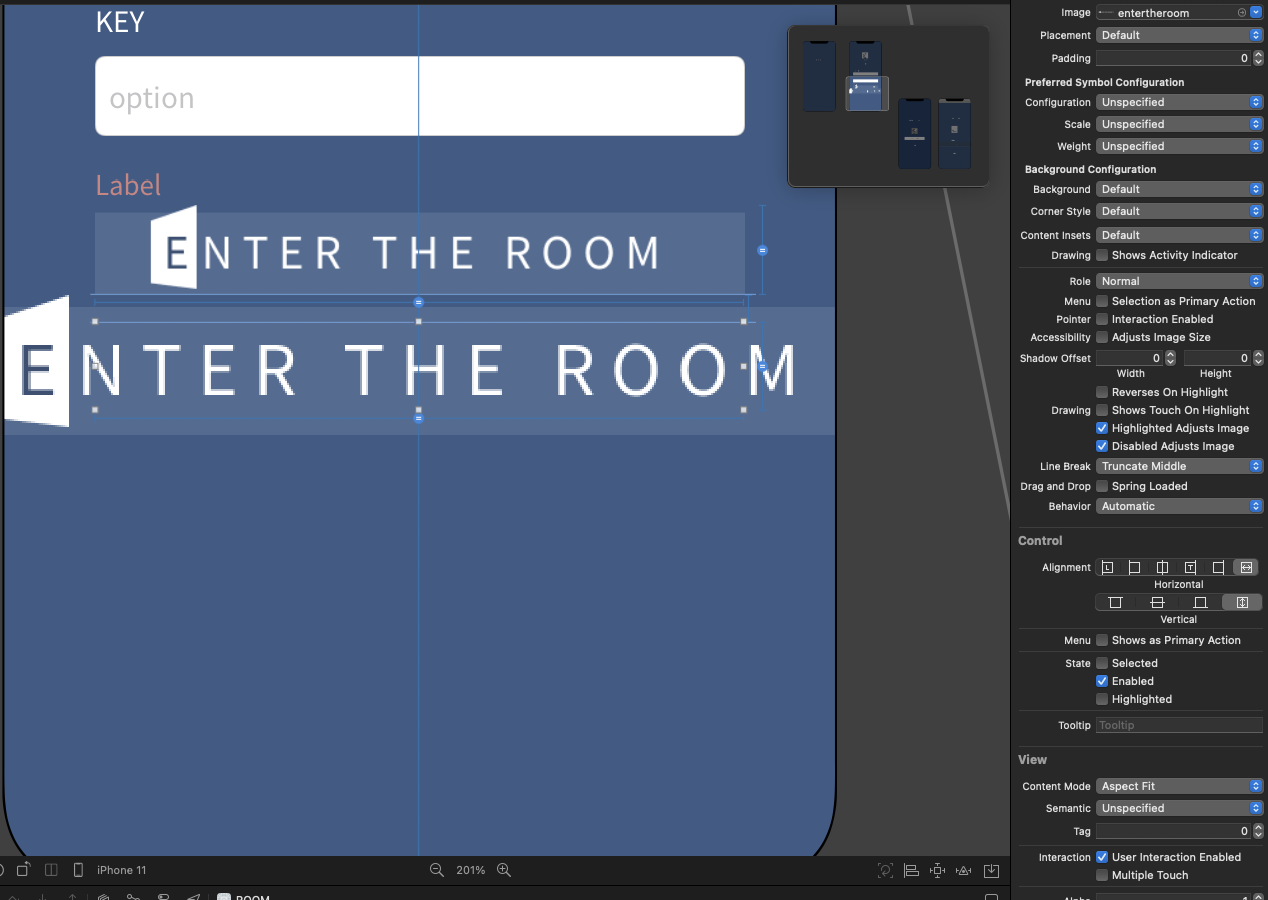This screenshot has height=900, width=1268.
Task: Set horizontal alignment to center
Action: click(1162, 567)
